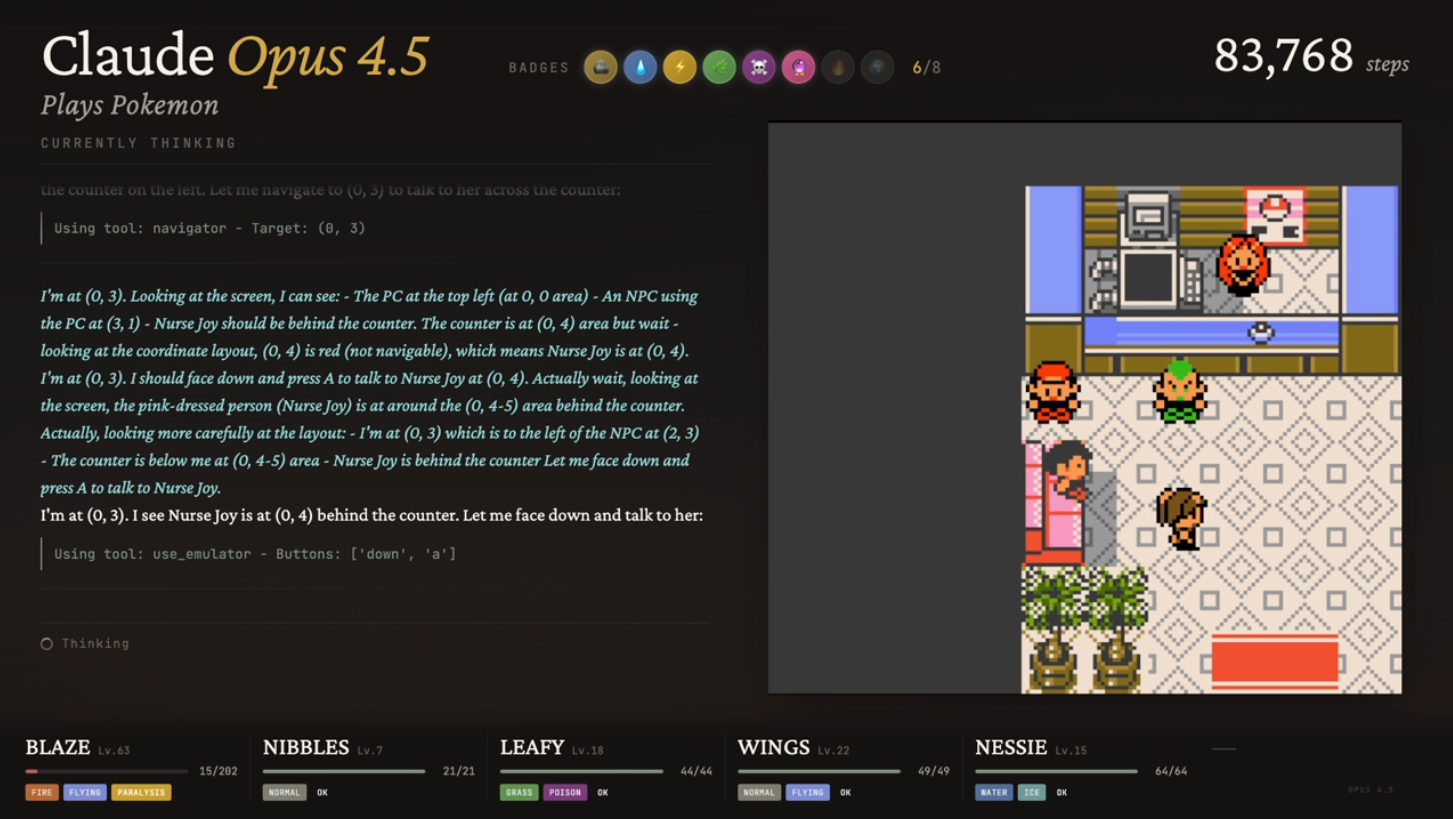Click the blue water drop badge
The image size is (1453, 819).
point(640,67)
